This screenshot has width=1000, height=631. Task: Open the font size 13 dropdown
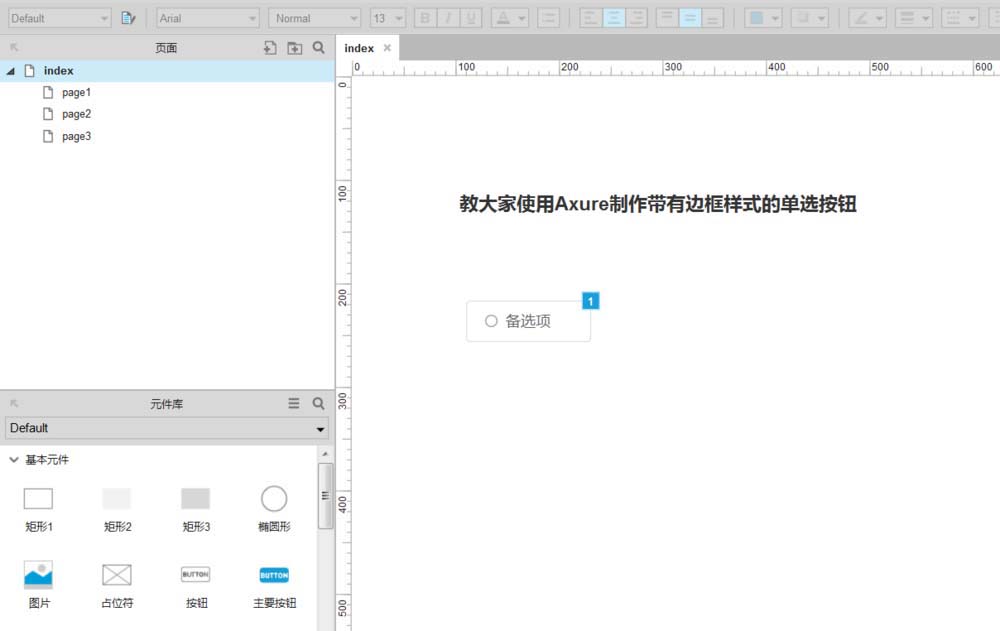388,19
